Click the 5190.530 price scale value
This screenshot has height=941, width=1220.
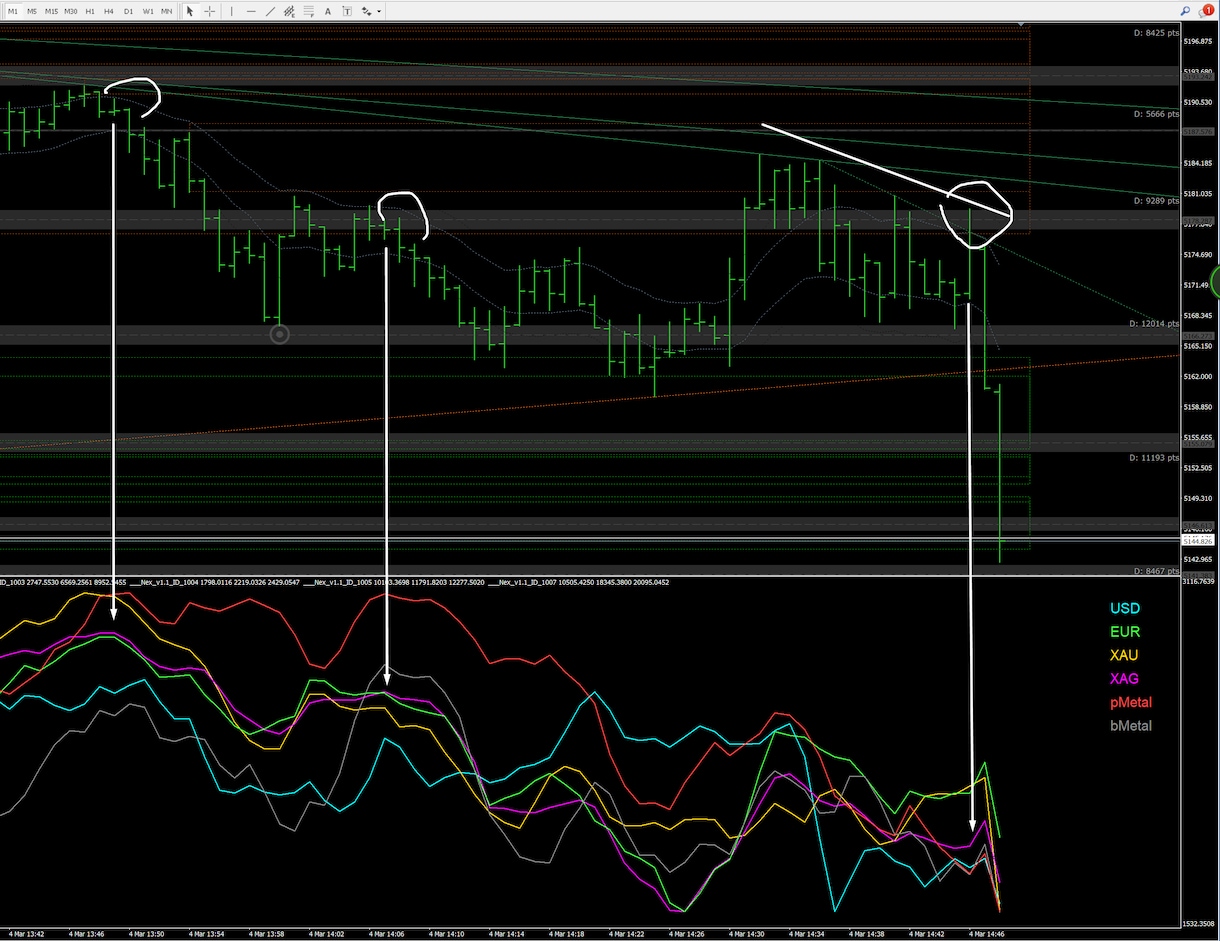point(1197,103)
